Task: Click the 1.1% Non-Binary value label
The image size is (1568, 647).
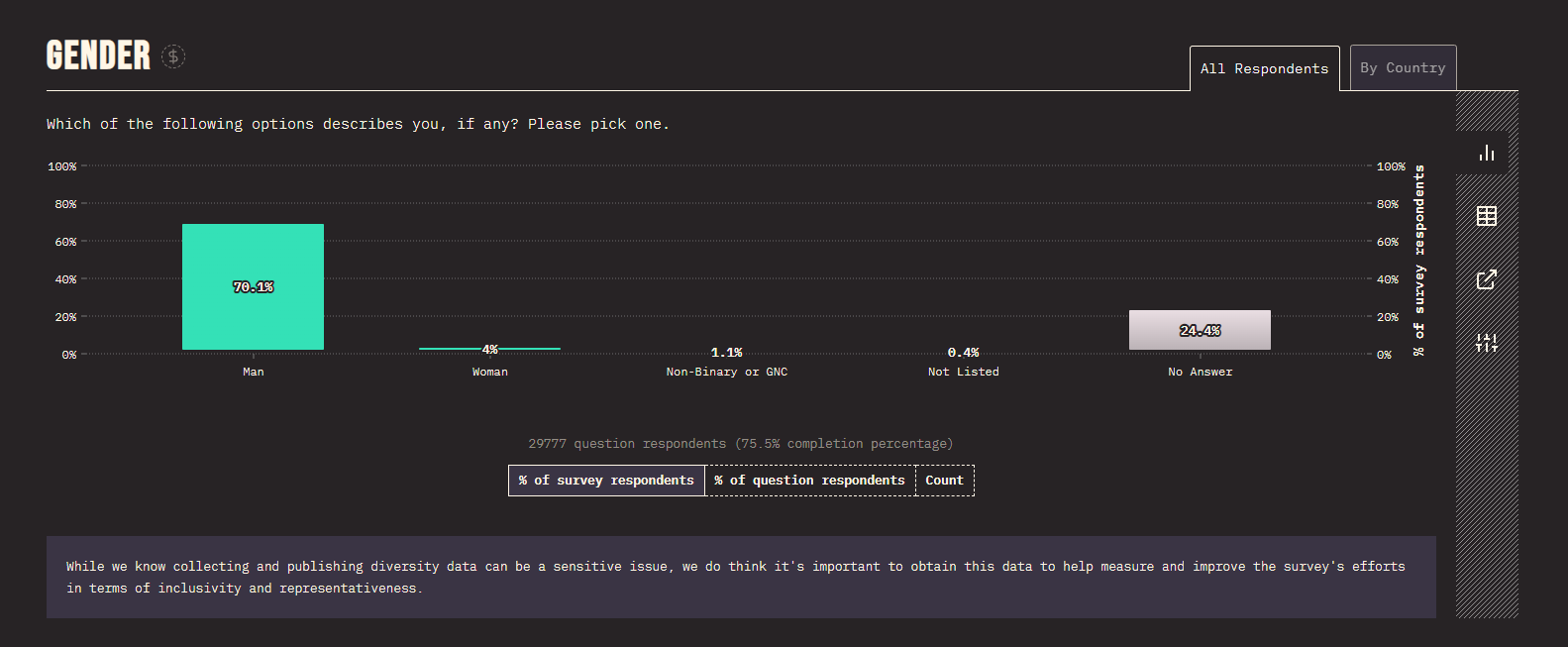Action: click(726, 353)
